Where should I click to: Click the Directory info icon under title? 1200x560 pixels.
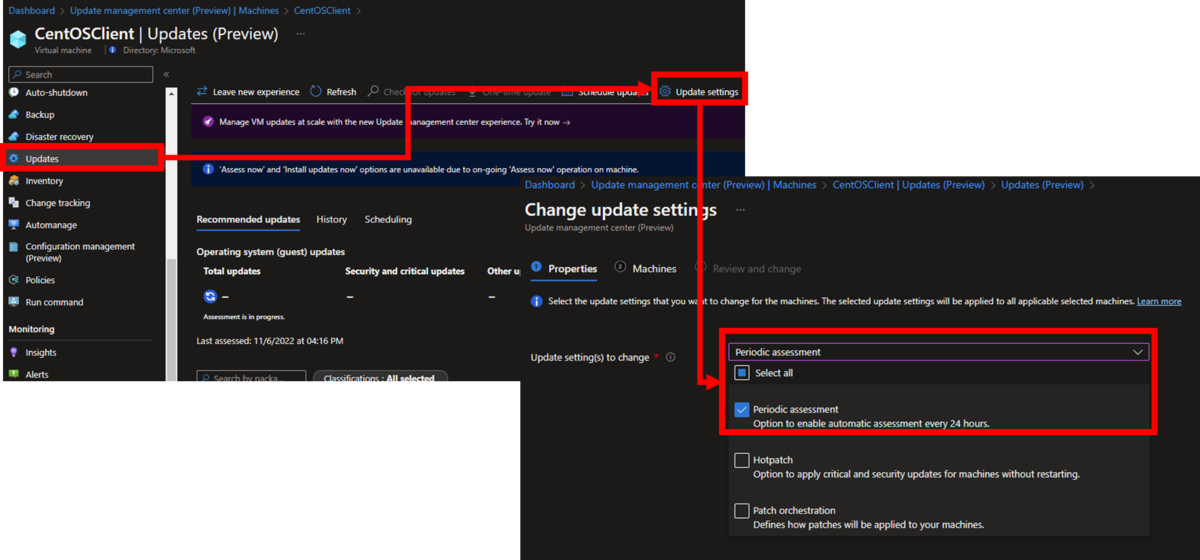(x=112, y=50)
